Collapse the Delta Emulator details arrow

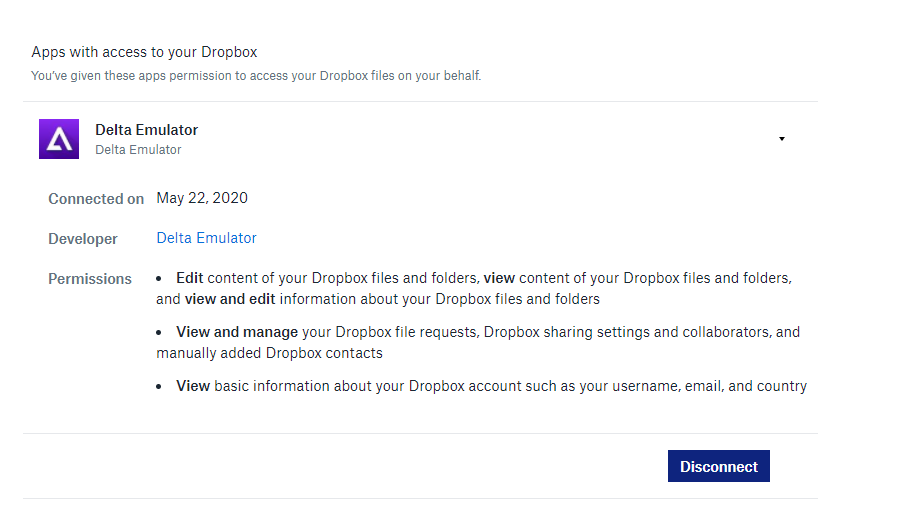tap(782, 139)
